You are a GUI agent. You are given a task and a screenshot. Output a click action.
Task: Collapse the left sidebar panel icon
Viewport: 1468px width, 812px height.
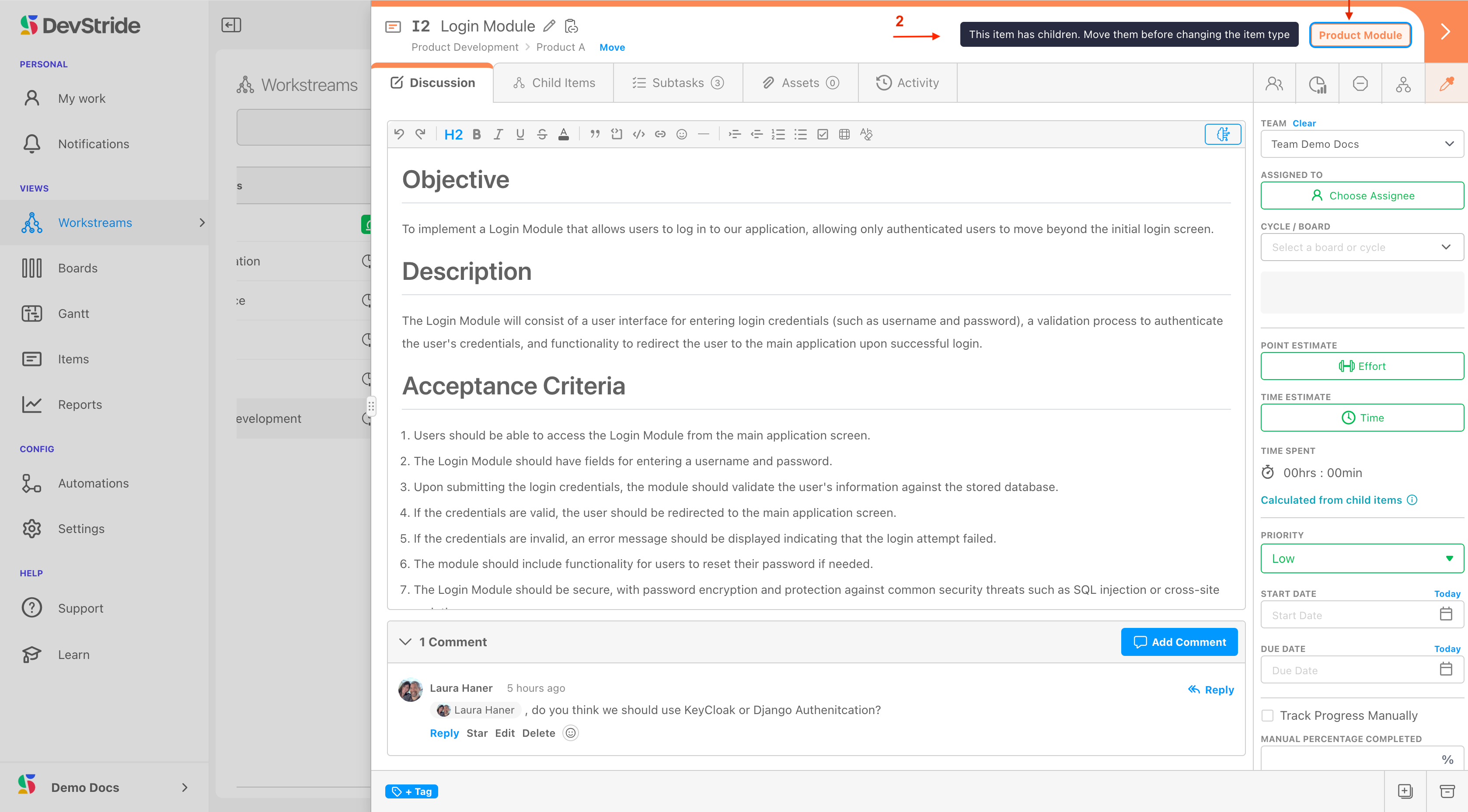tap(231, 25)
